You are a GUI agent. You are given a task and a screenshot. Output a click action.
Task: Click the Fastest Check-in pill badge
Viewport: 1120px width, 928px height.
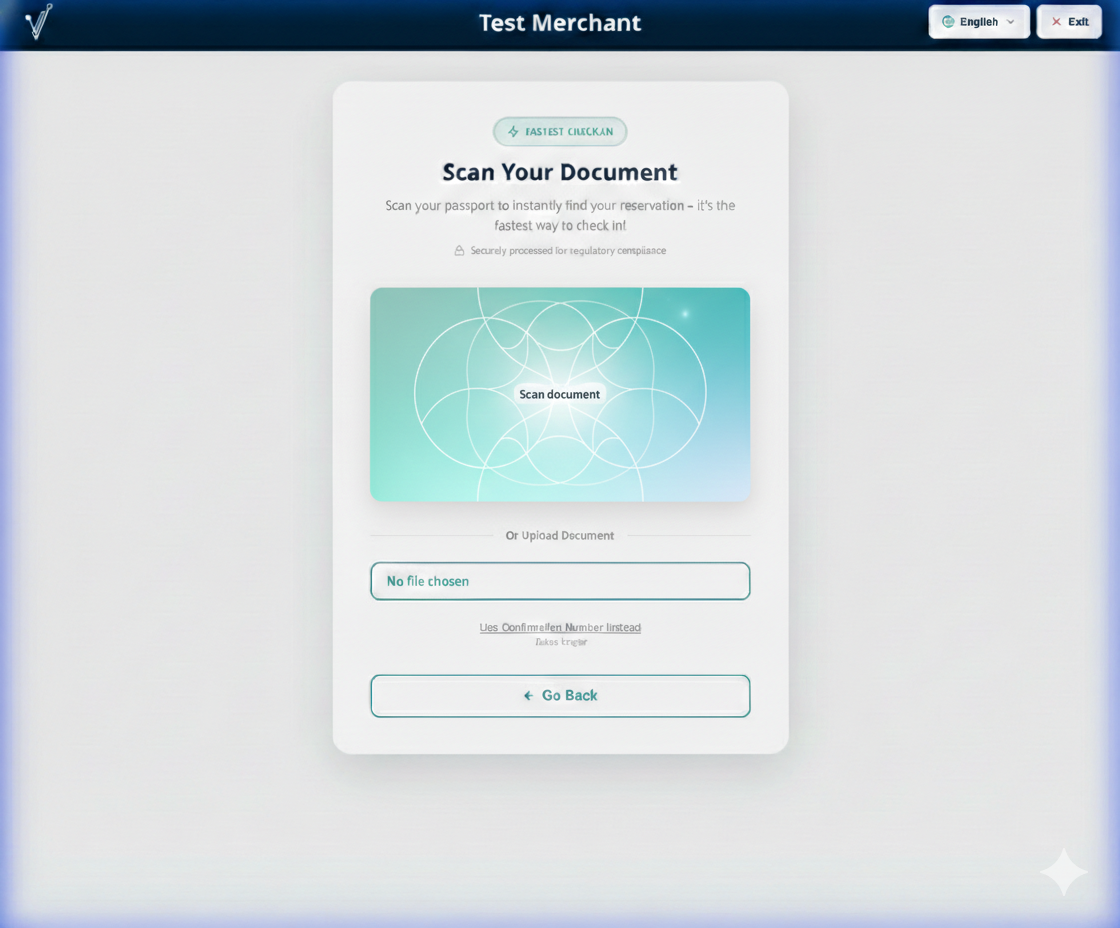[x=559, y=131]
